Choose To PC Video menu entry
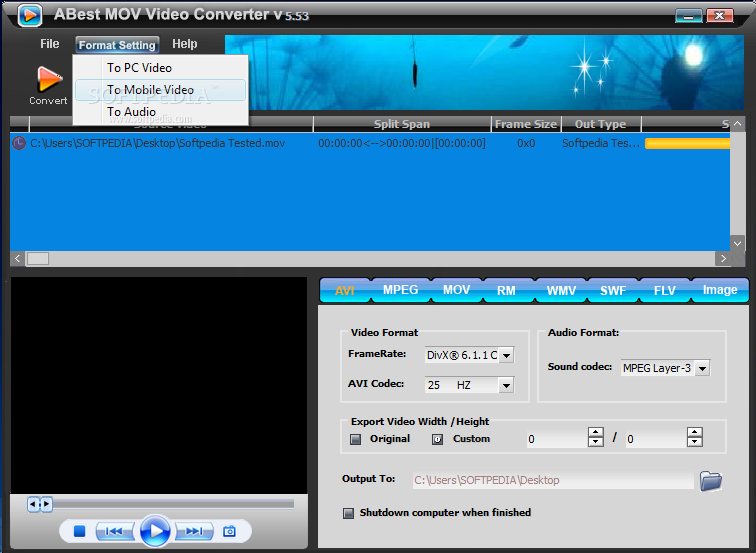Image resolution: width=756 pixels, height=553 pixels. pos(160,68)
